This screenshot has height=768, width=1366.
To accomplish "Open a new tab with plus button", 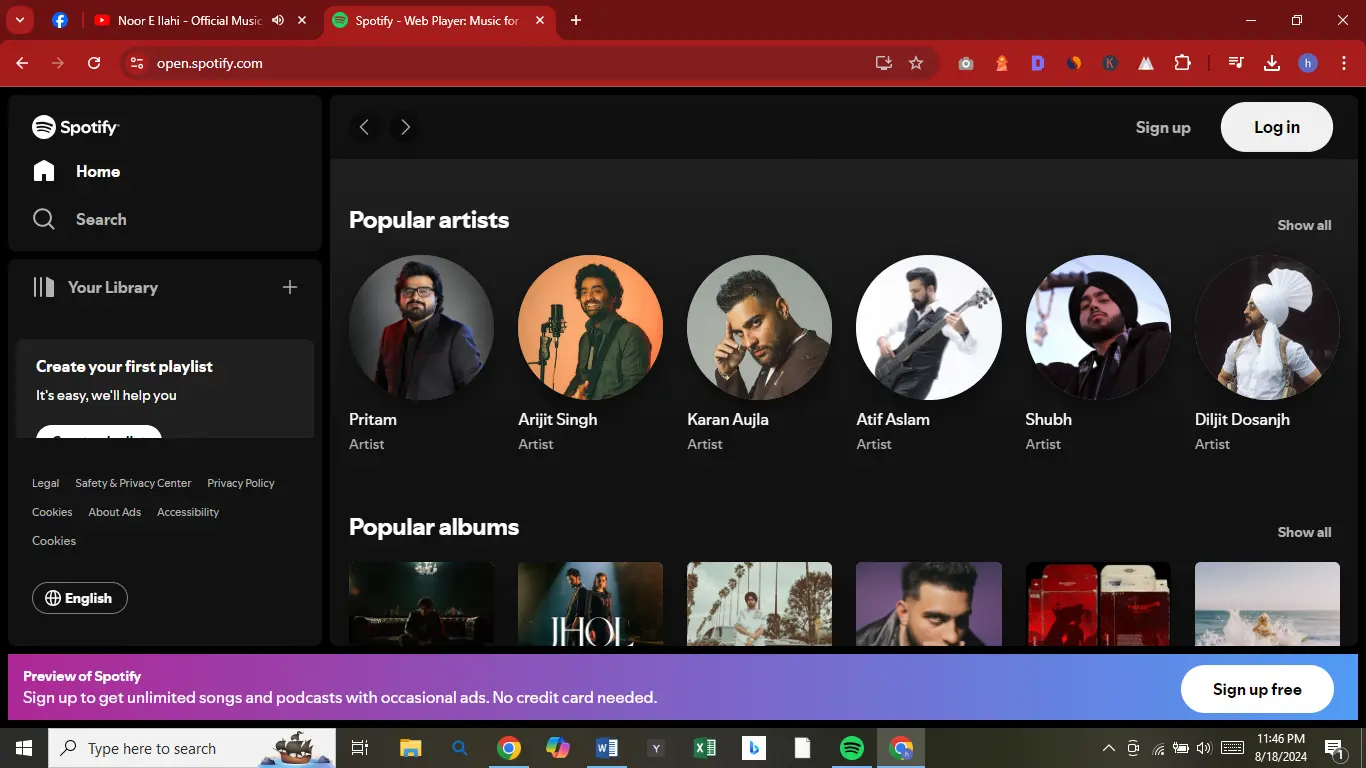I will [576, 20].
